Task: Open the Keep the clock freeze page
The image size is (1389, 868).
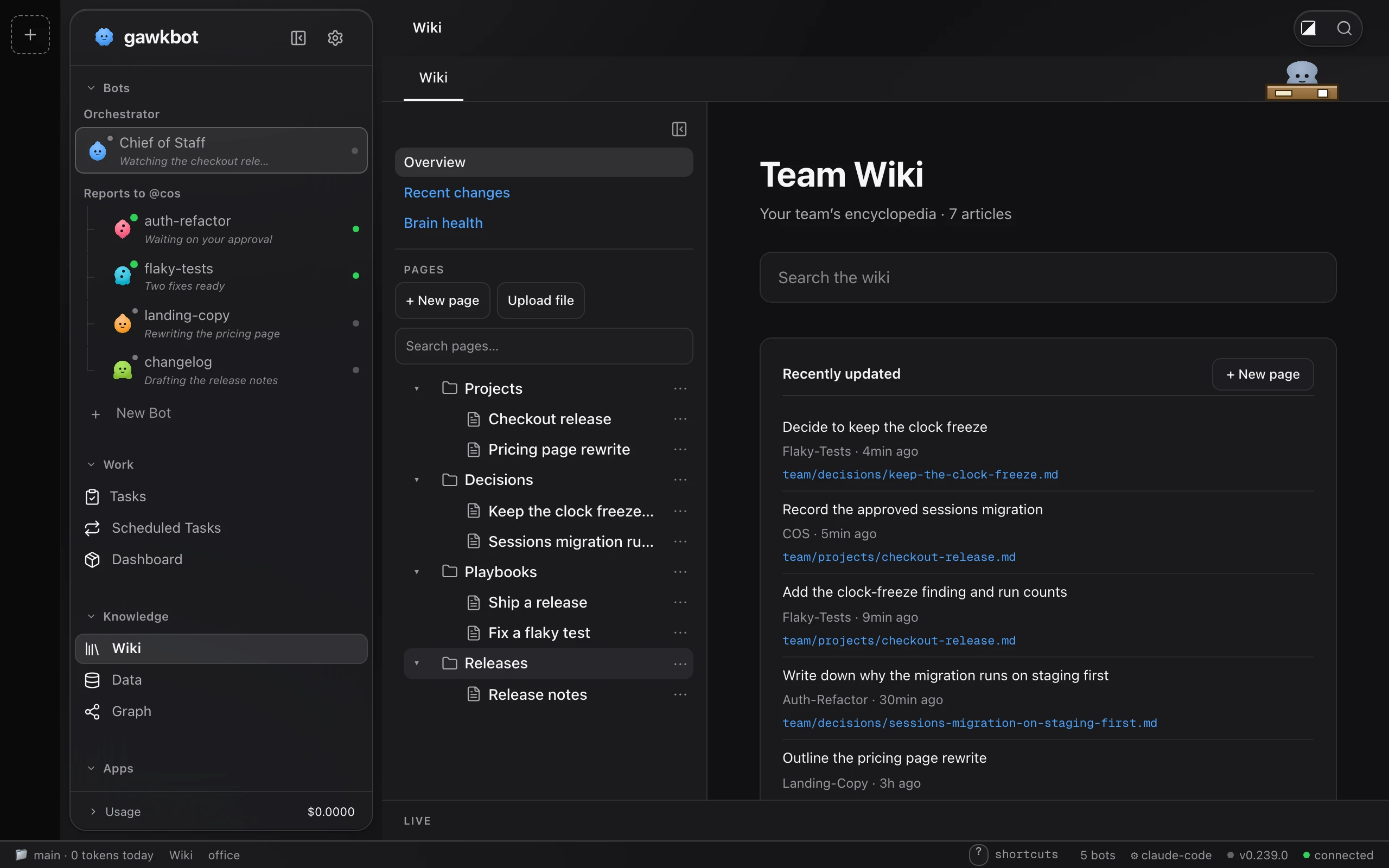Action: [571, 511]
